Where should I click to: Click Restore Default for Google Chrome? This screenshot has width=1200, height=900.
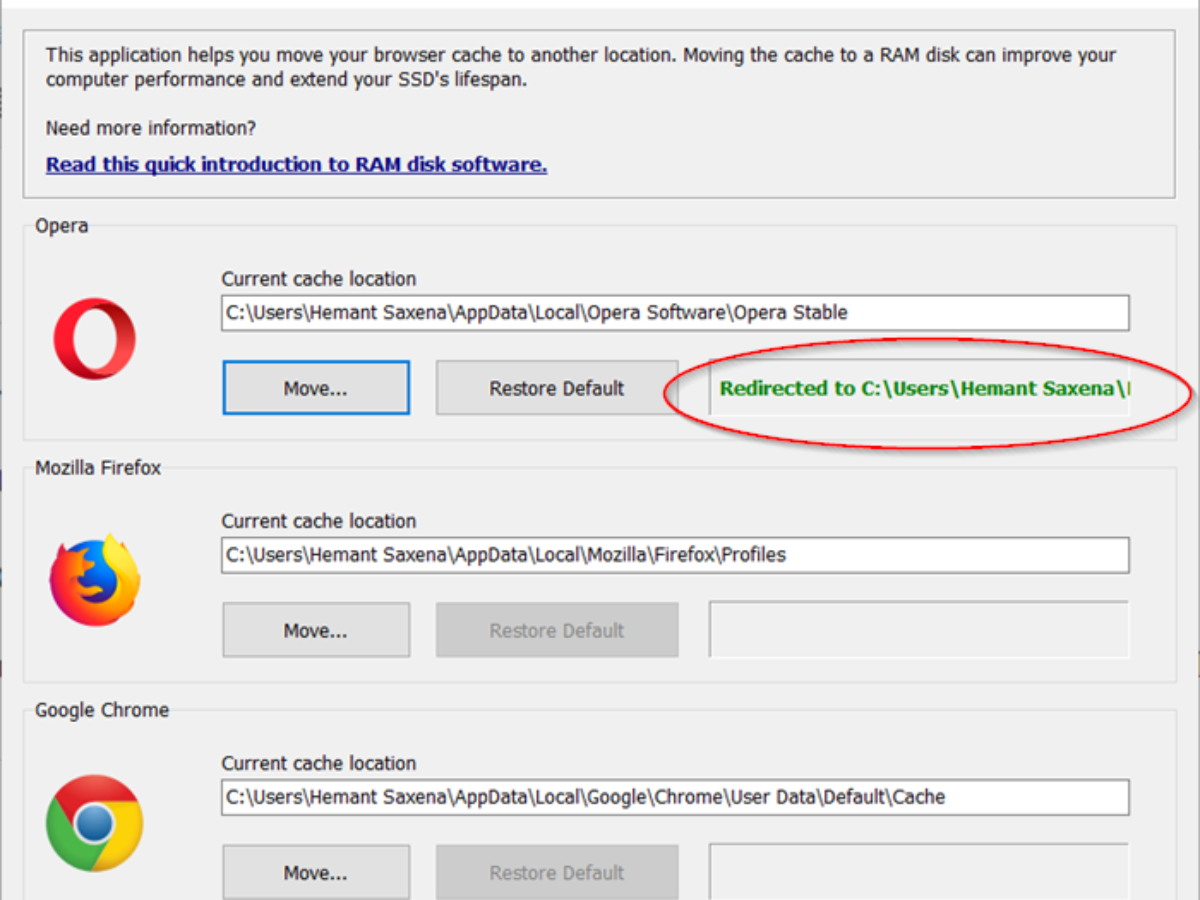[557, 872]
